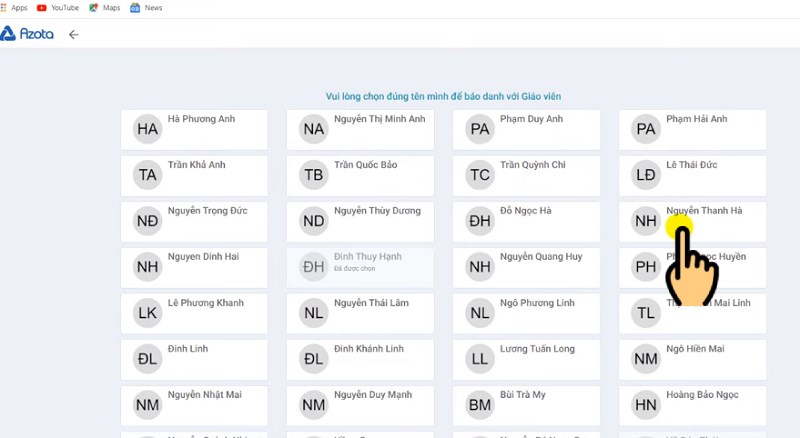Open the YouTube bookmark

tap(58, 8)
